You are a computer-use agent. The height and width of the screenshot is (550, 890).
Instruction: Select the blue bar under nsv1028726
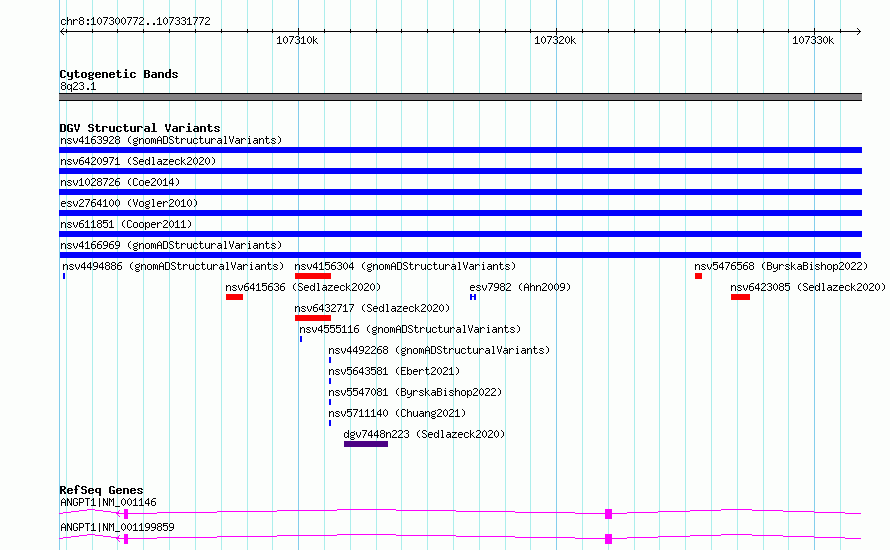[x=460, y=192]
